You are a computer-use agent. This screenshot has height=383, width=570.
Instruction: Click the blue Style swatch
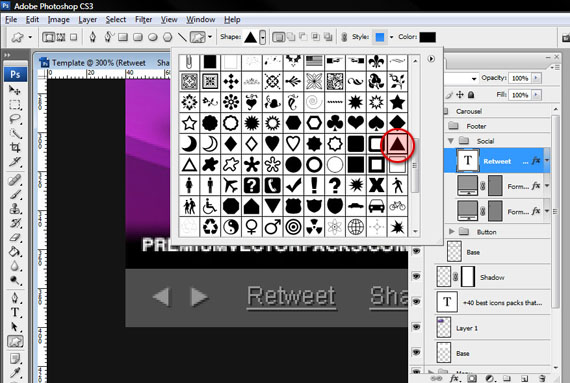[380, 37]
